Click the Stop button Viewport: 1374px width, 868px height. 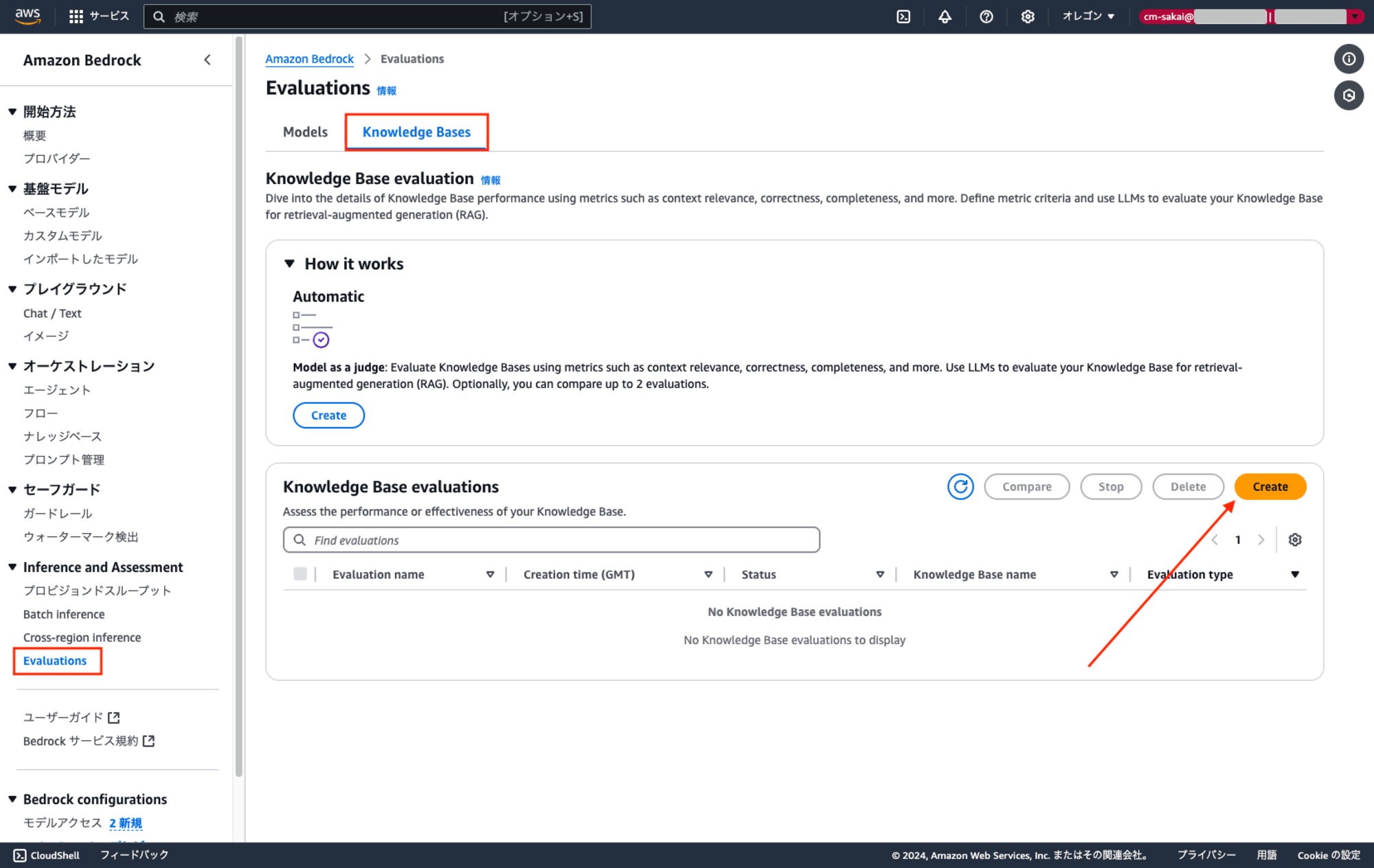point(1111,486)
